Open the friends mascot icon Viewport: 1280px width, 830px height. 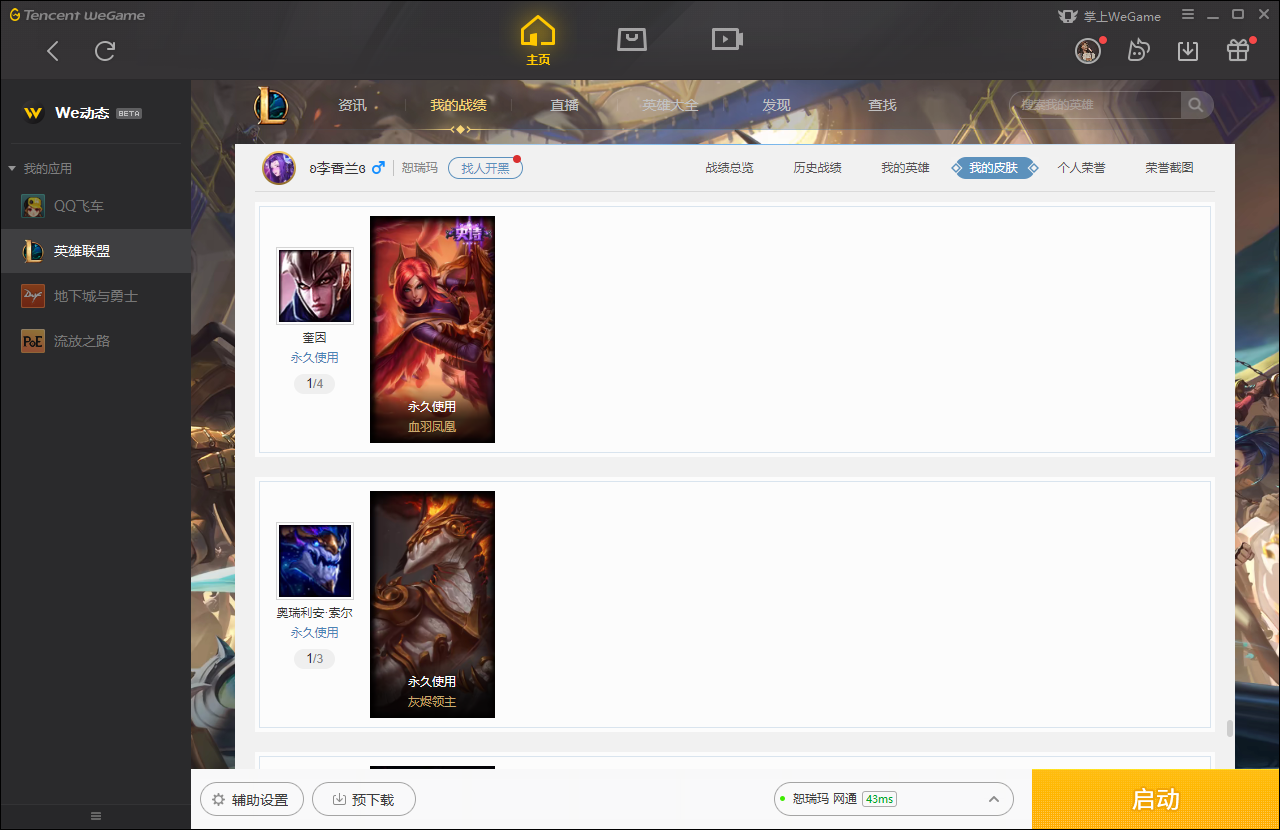click(1138, 51)
